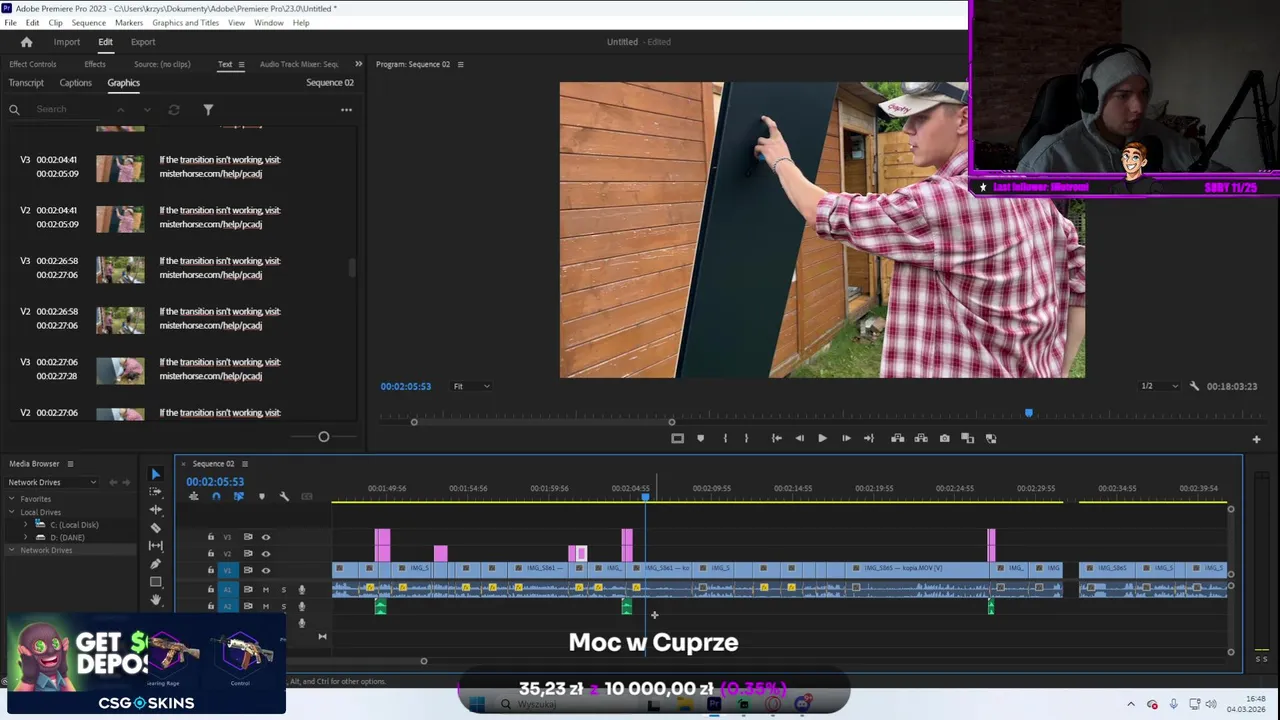Viewport: 1280px width, 720px height.
Task: Open the Export workspace
Action: pos(143,42)
